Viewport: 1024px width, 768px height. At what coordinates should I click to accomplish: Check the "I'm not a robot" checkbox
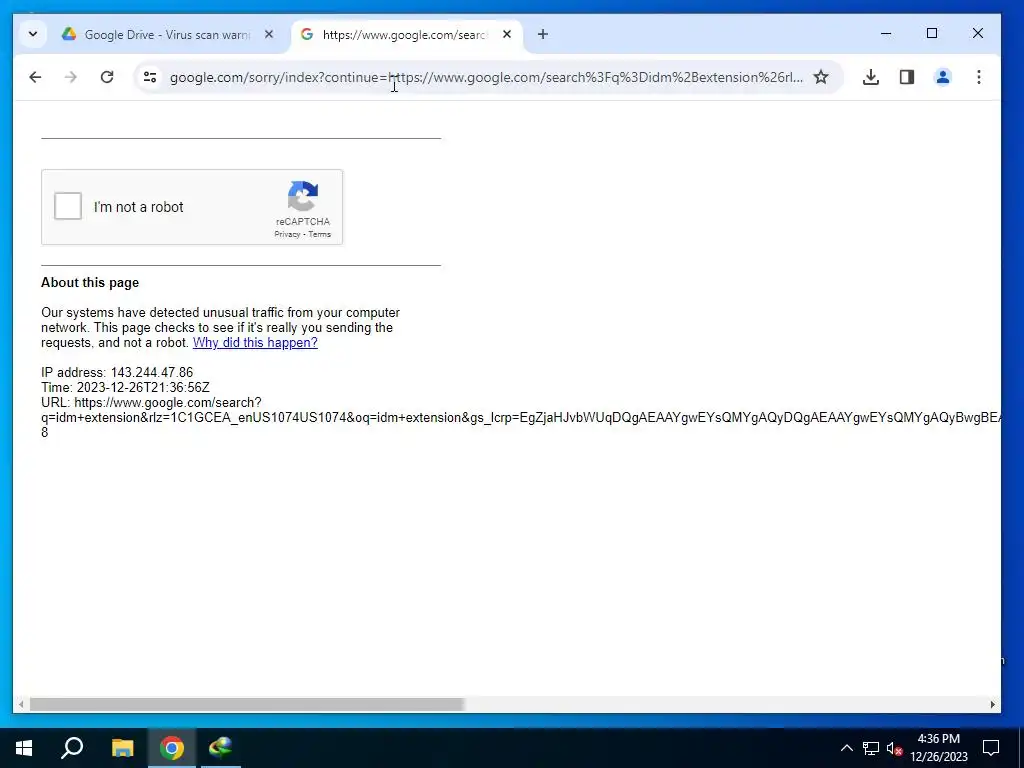pyautogui.click(x=68, y=206)
